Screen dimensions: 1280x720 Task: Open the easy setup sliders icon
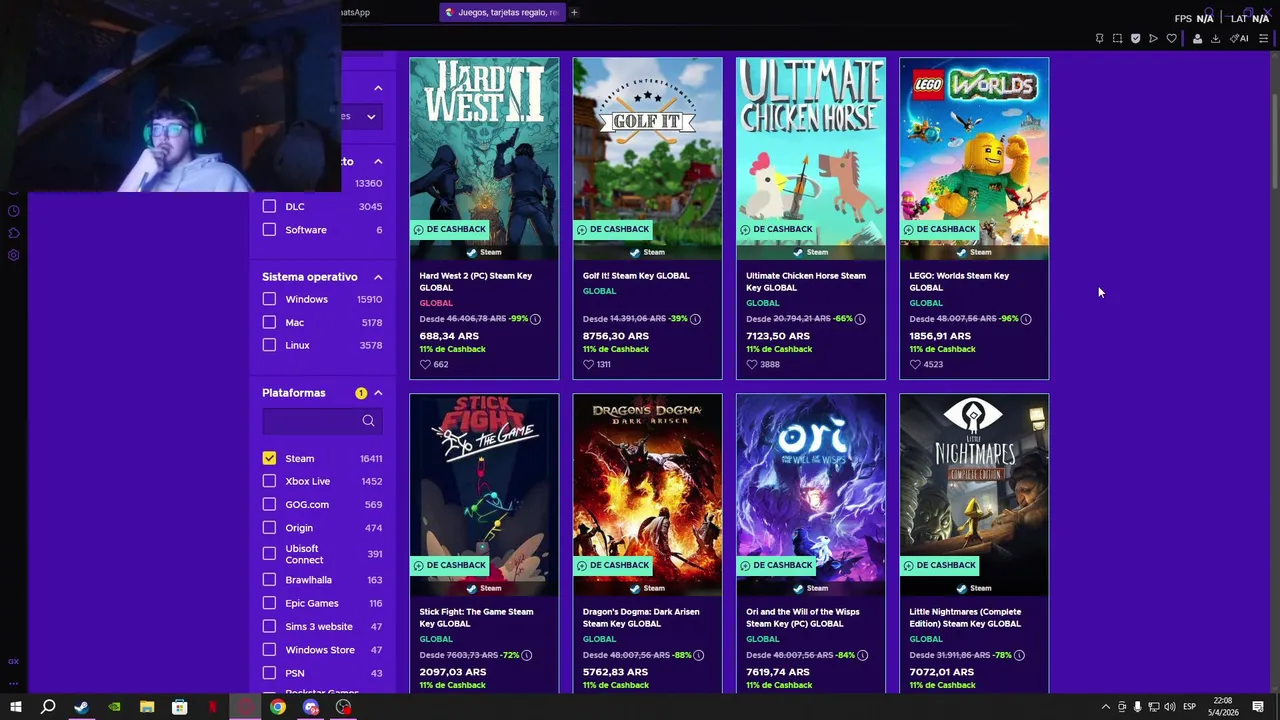[1263, 38]
